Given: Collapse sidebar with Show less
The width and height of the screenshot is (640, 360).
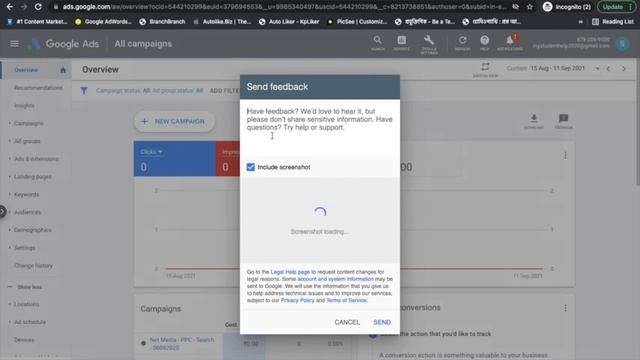Looking at the screenshot, I should tap(29, 287).
